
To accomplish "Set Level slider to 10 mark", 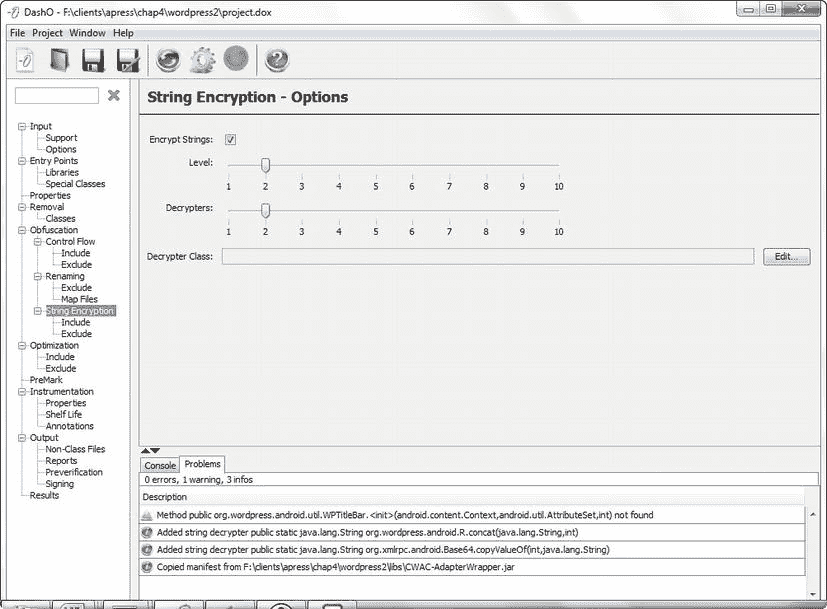I will (x=559, y=165).
